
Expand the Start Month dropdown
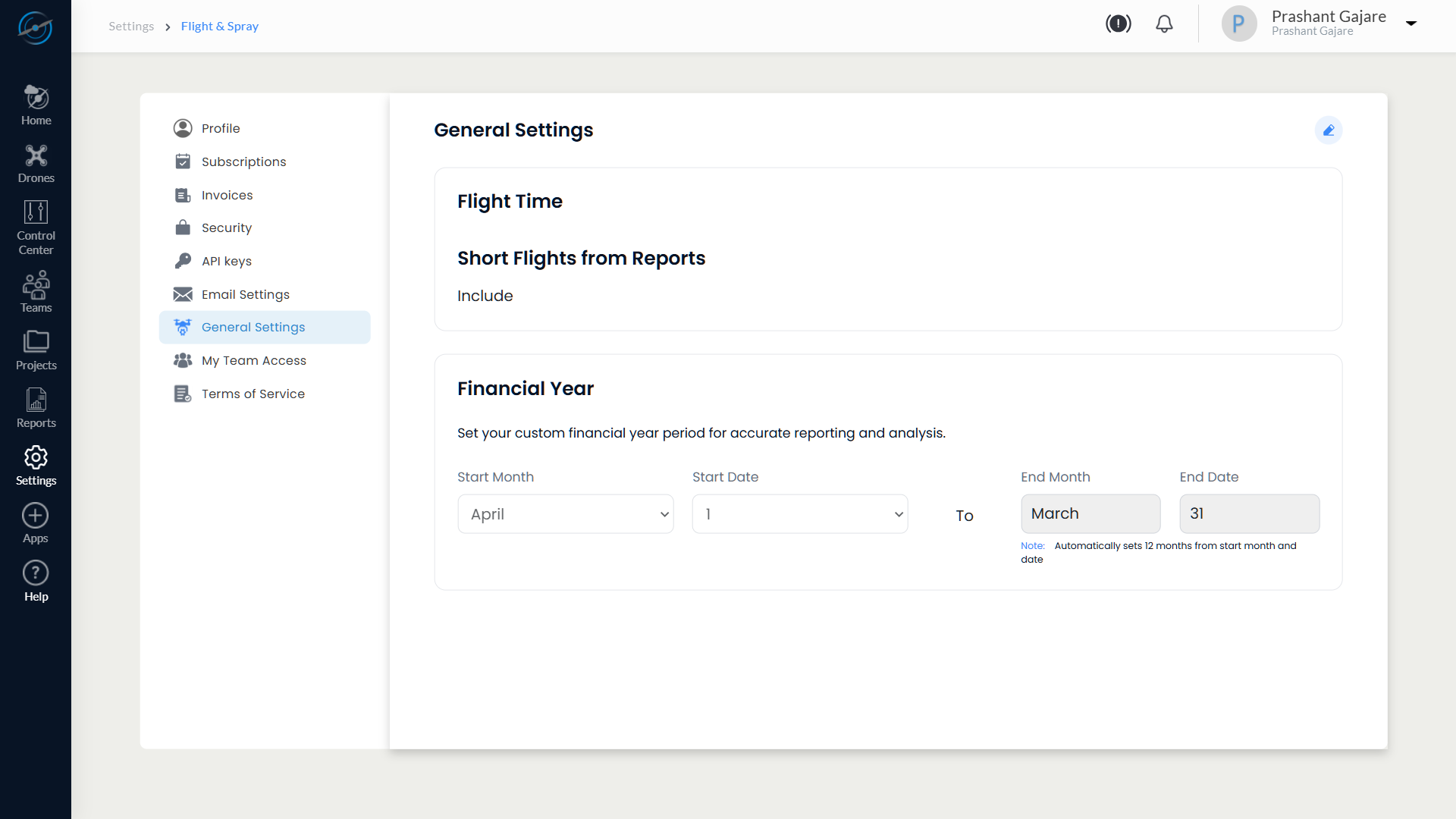(x=565, y=514)
